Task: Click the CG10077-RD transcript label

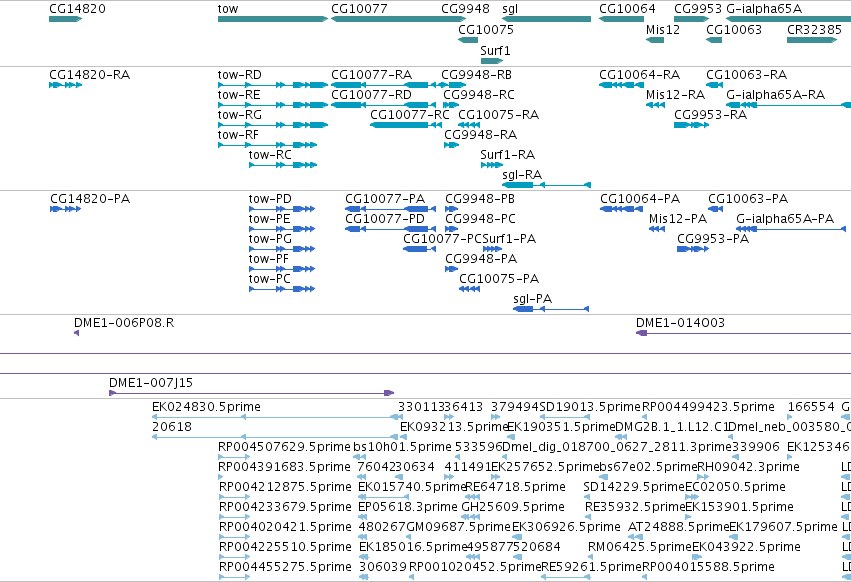Action: click(371, 94)
